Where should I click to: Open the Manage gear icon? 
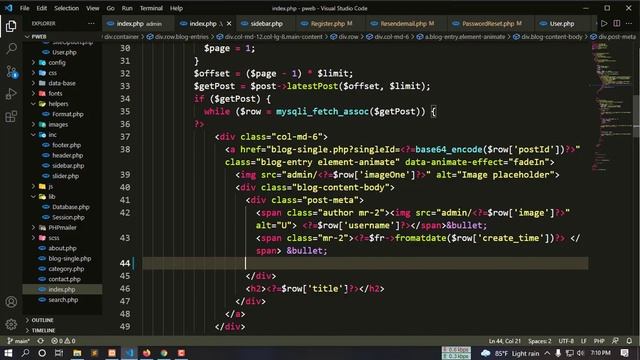11,324
